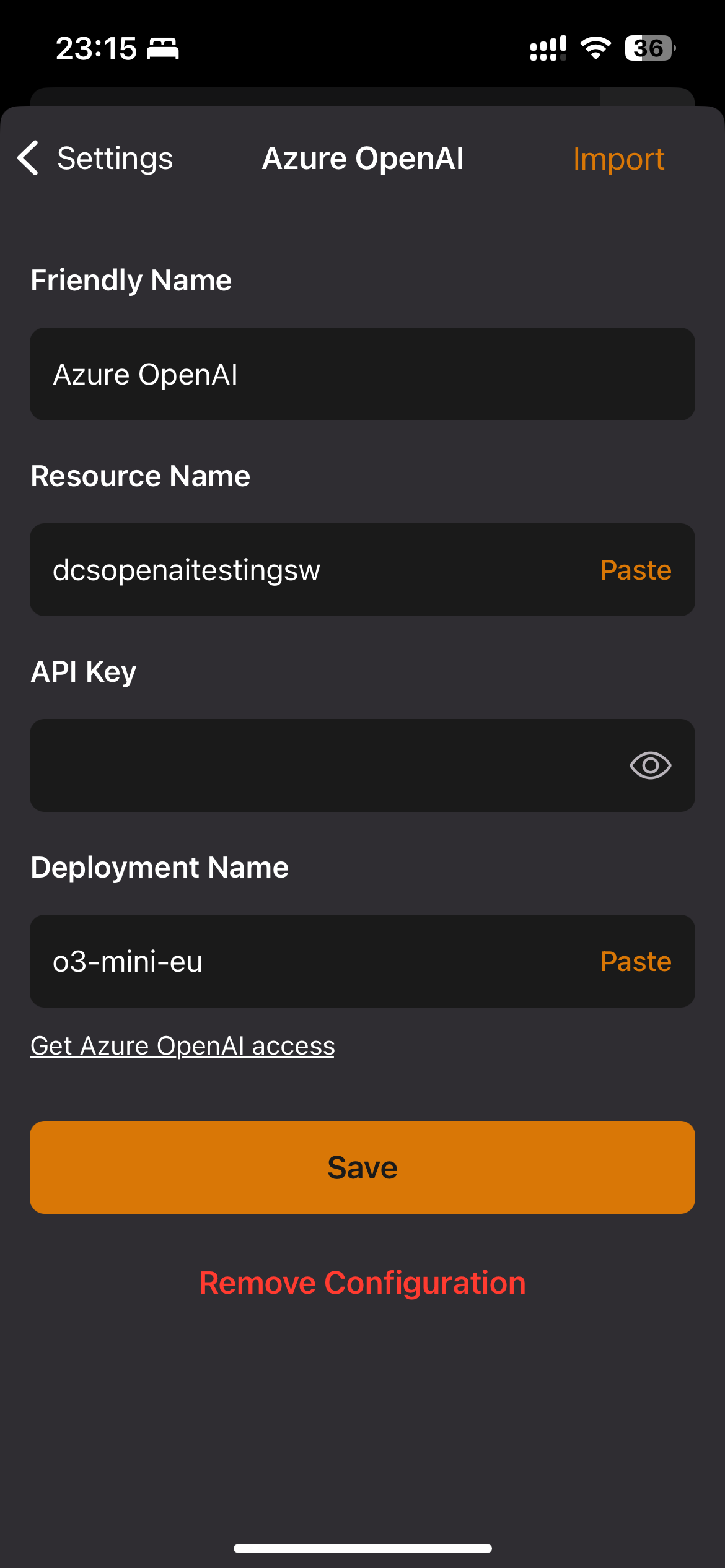
Task: Tap Remove Configuration
Action: tap(362, 1283)
